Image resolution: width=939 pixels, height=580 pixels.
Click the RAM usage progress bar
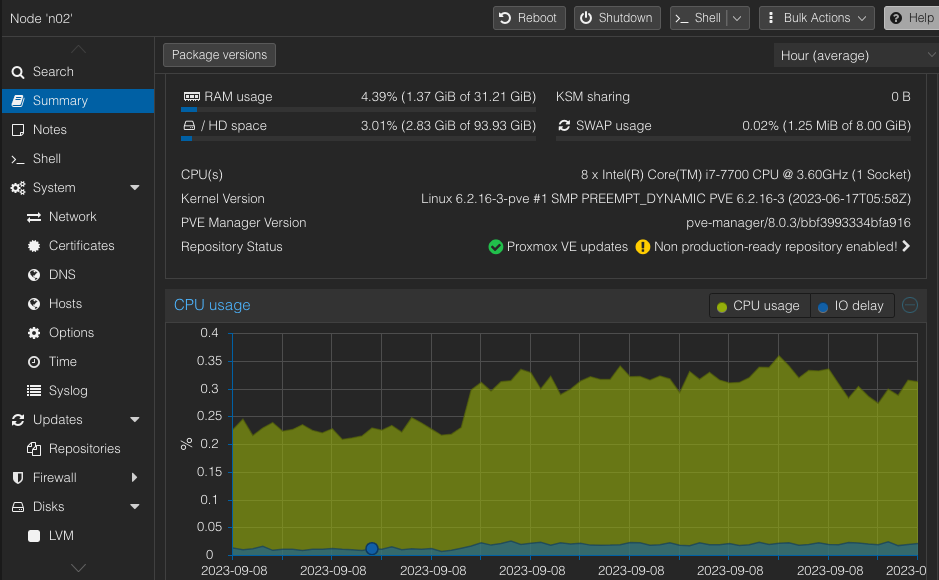(x=358, y=109)
